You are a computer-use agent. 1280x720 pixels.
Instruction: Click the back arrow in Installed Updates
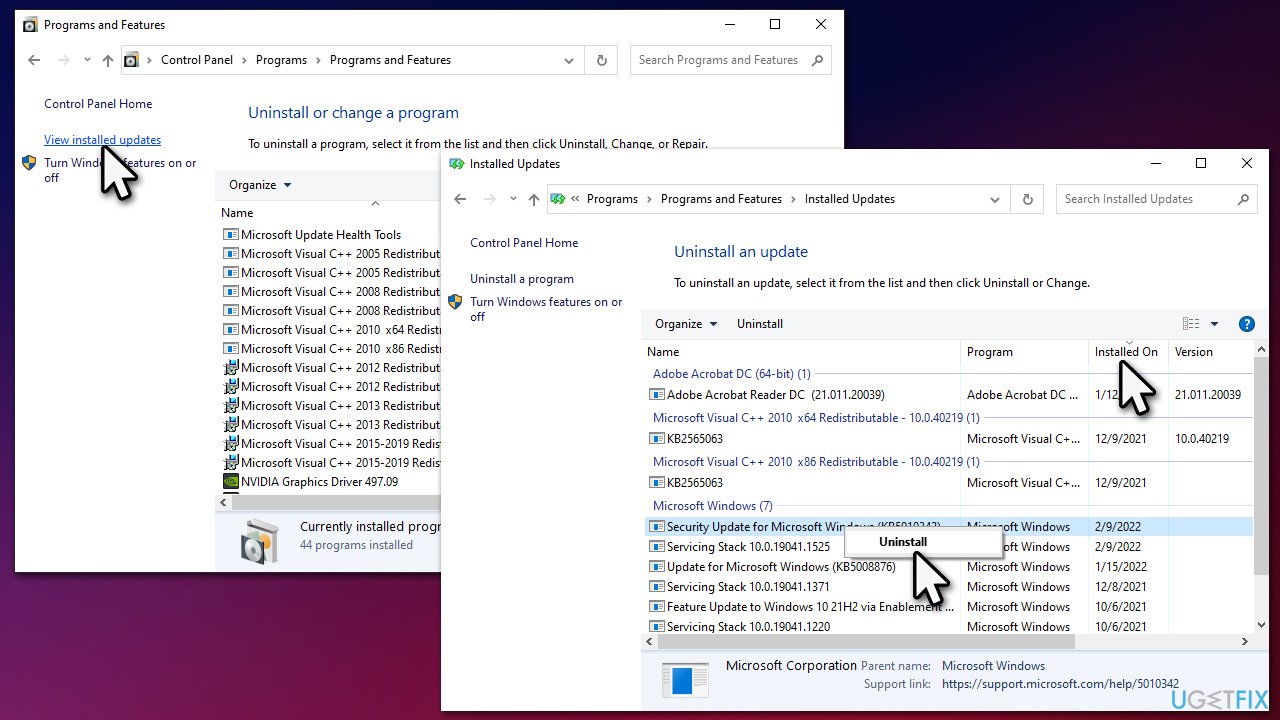coord(460,199)
